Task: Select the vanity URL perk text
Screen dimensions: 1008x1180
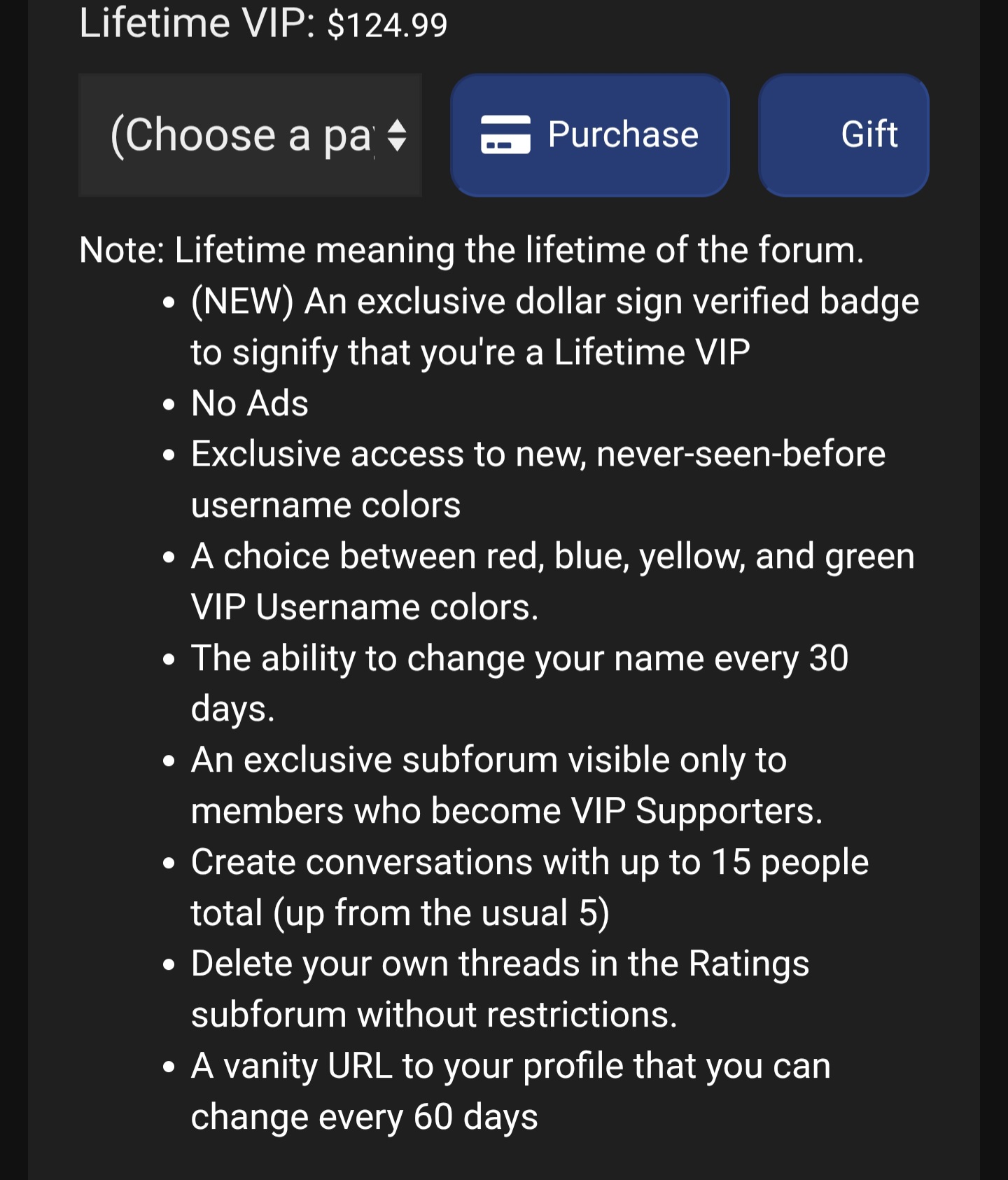Action: click(510, 1090)
